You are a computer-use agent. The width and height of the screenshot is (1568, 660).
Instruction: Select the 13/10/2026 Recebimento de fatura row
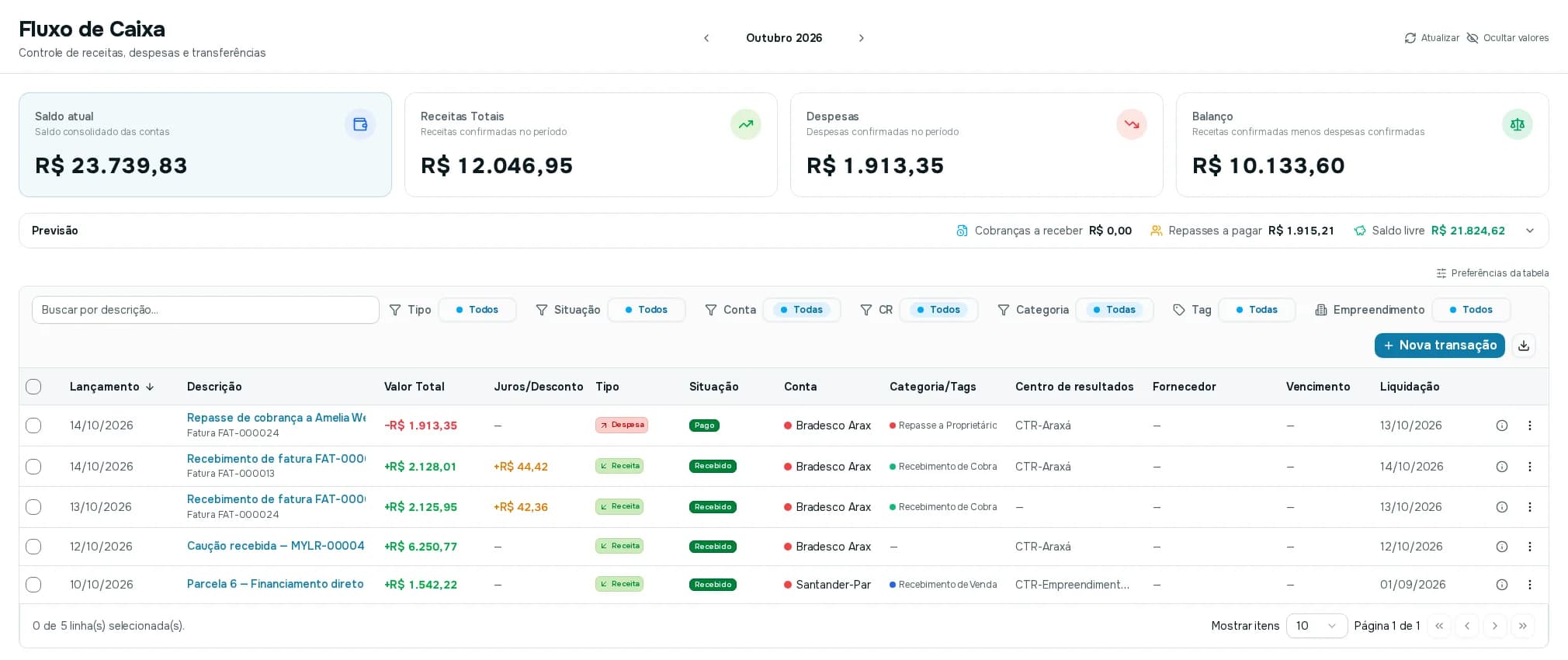click(33, 507)
